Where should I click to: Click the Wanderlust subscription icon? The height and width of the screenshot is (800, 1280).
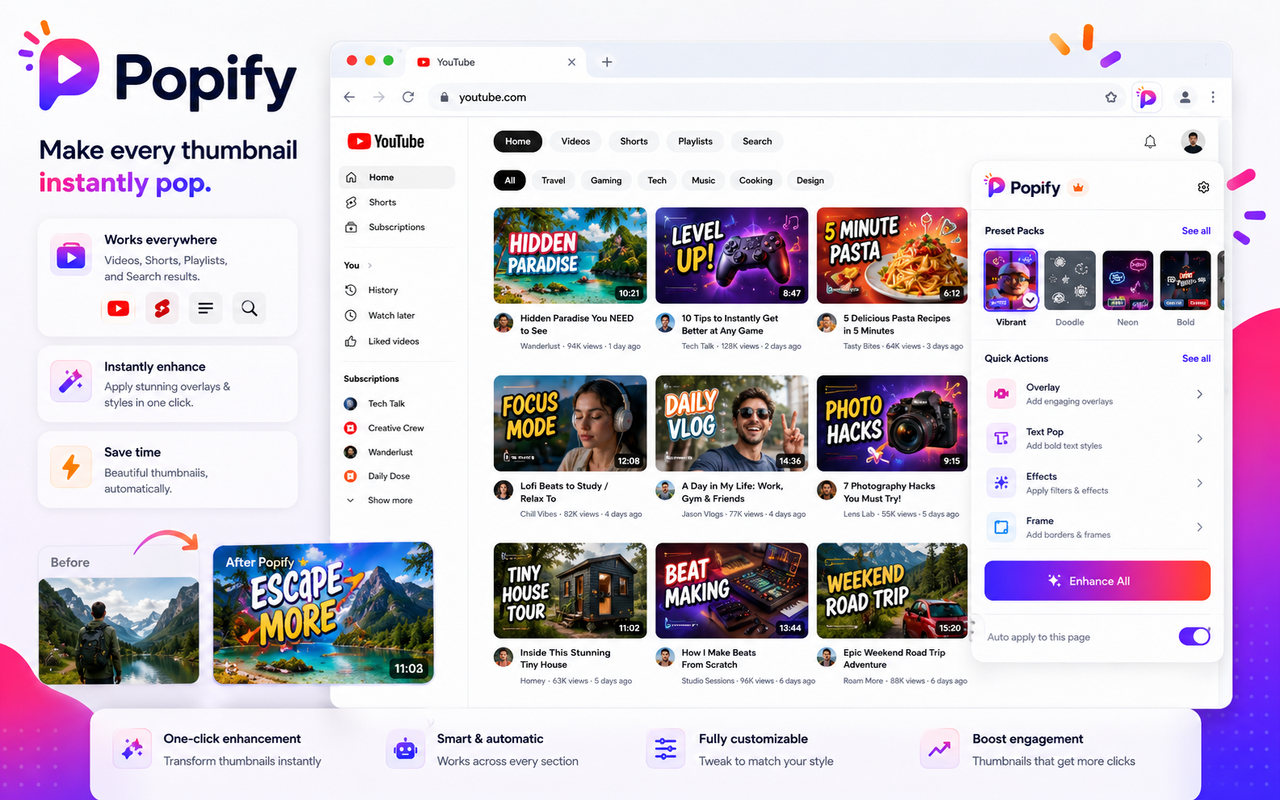[350, 452]
